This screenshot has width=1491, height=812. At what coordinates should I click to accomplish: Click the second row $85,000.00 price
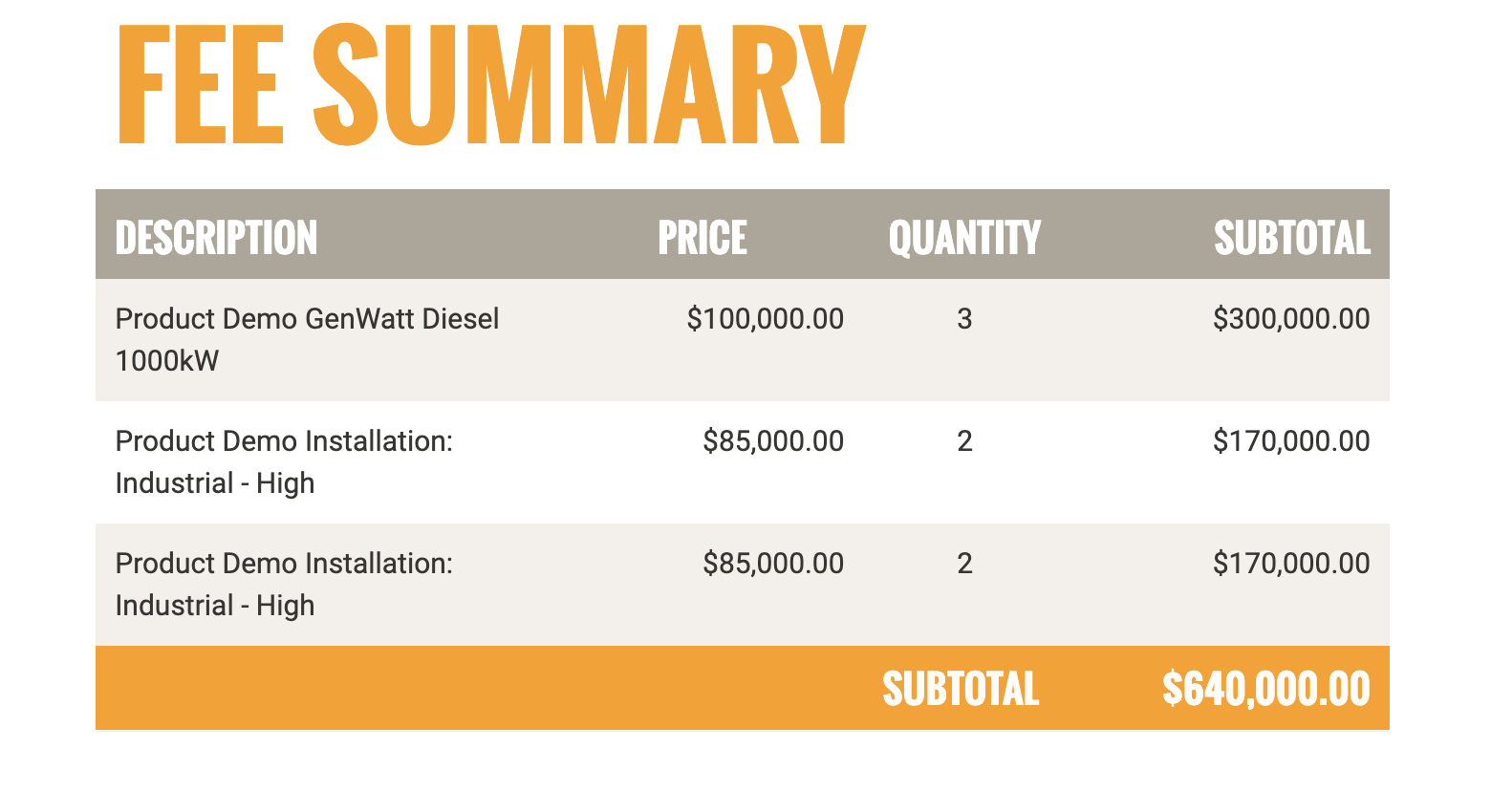(773, 440)
